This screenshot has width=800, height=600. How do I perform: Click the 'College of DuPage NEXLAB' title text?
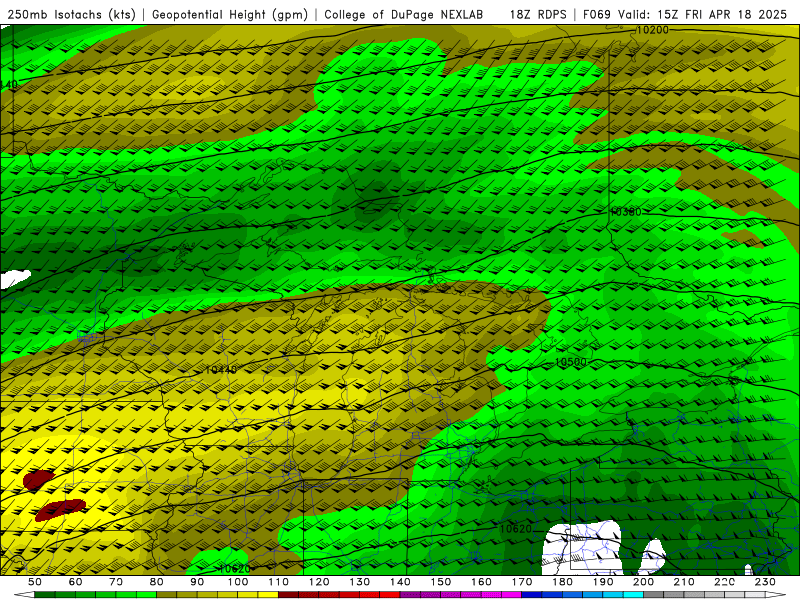point(404,14)
